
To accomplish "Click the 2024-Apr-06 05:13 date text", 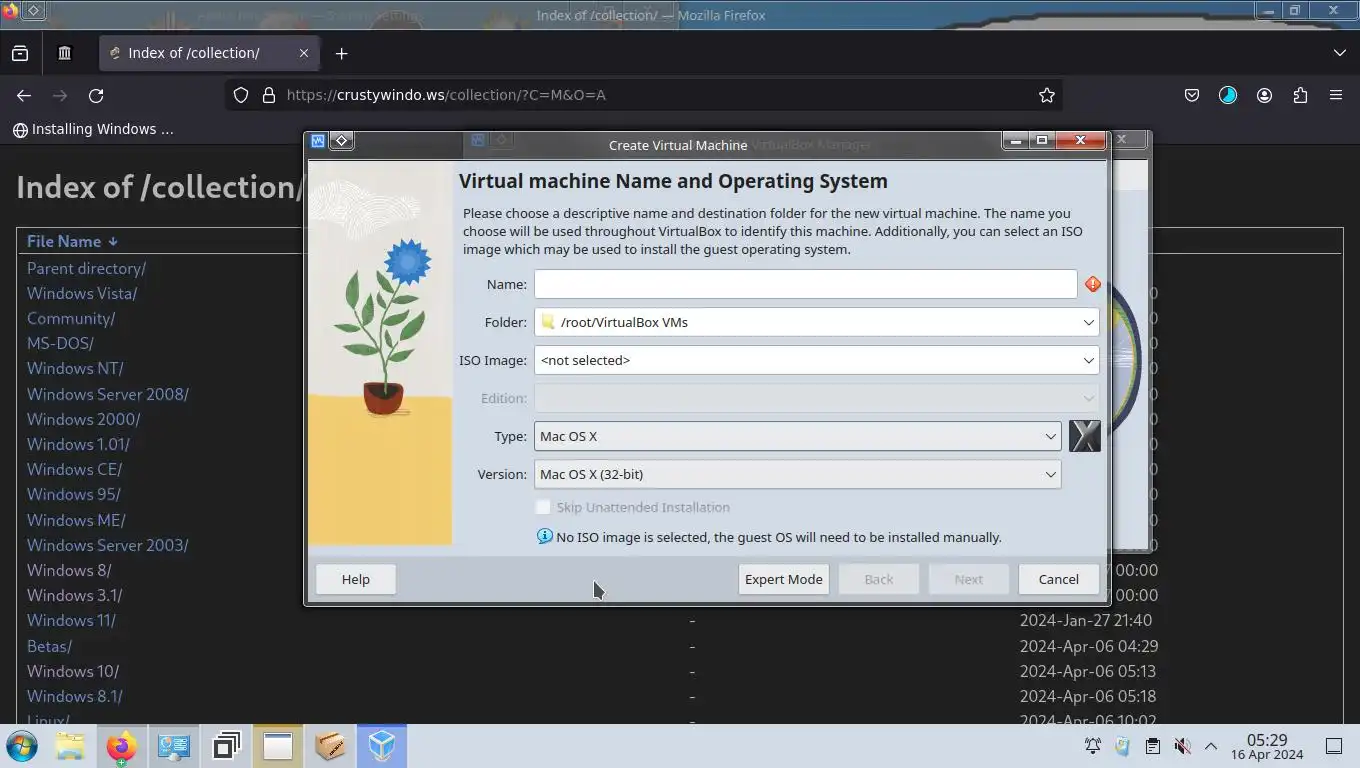I will pyautogui.click(x=1088, y=671).
